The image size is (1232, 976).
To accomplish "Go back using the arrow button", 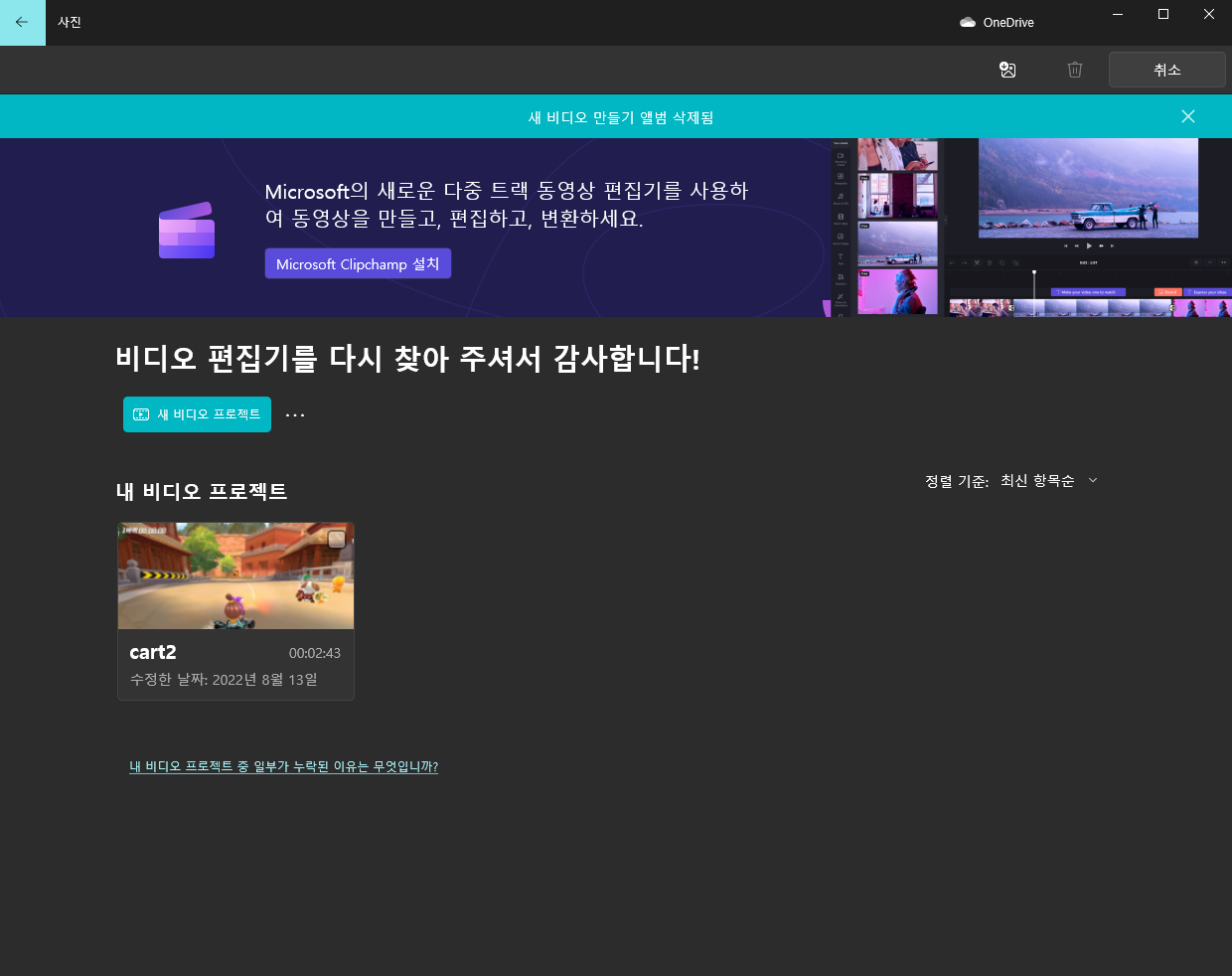I will coord(22,22).
